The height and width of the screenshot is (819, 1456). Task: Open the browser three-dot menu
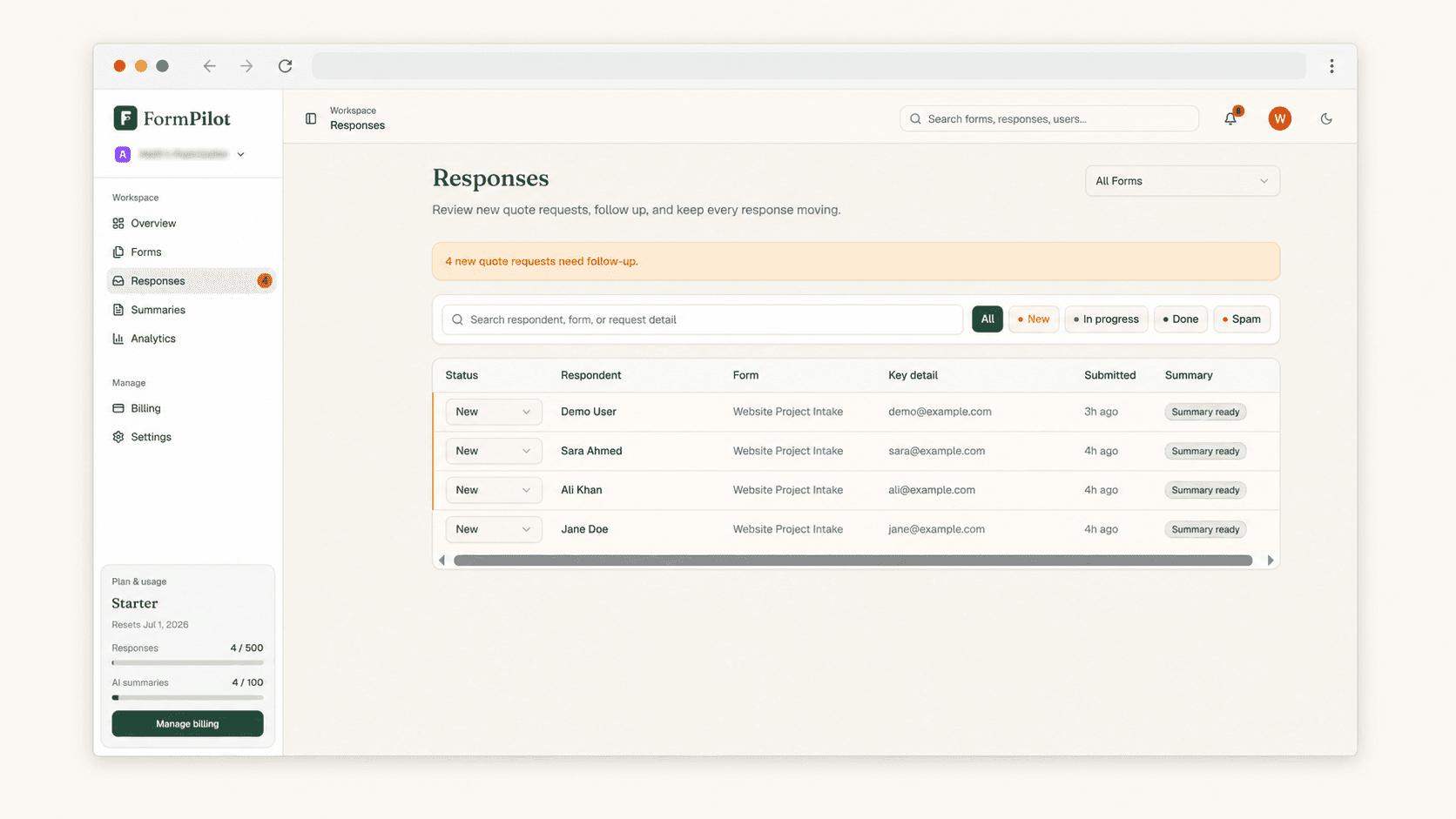pyautogui.click(x=1331, y=66)
